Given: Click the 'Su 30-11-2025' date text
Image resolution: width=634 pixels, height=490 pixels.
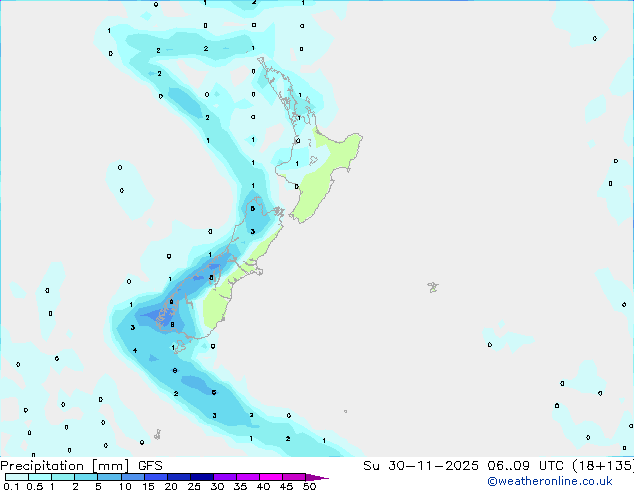Looking at the screenshot, I should coord(421,466).
